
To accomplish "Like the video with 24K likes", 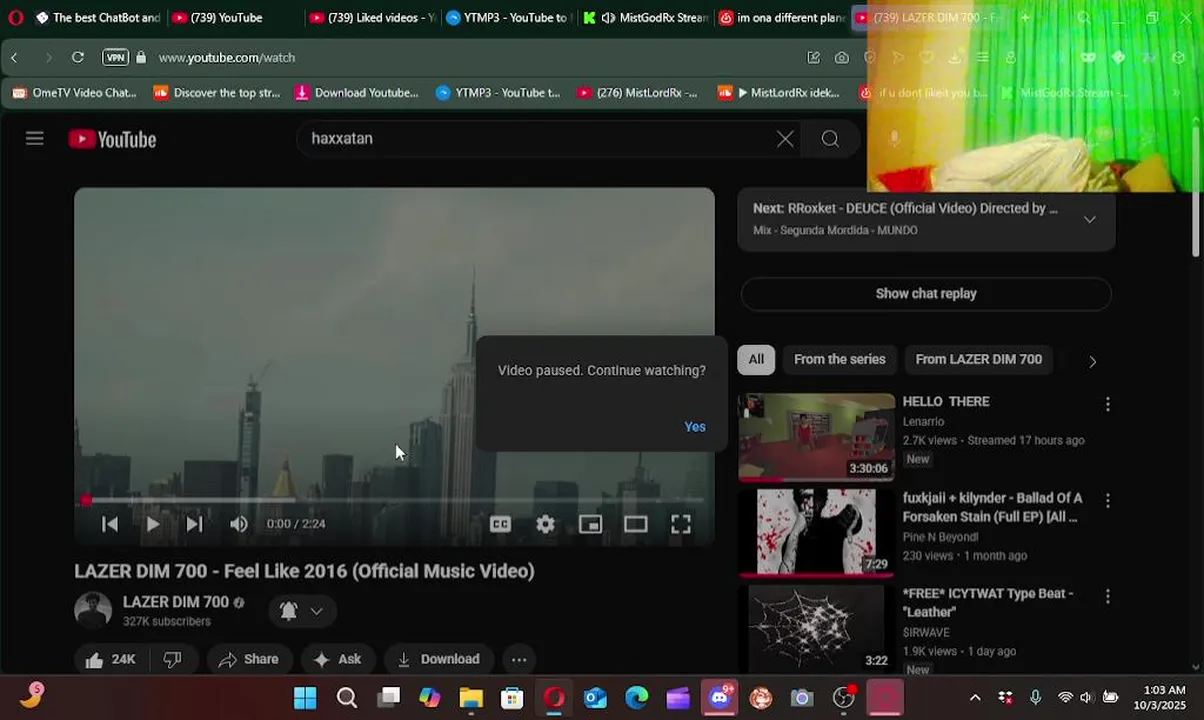I will coord(110,659).
